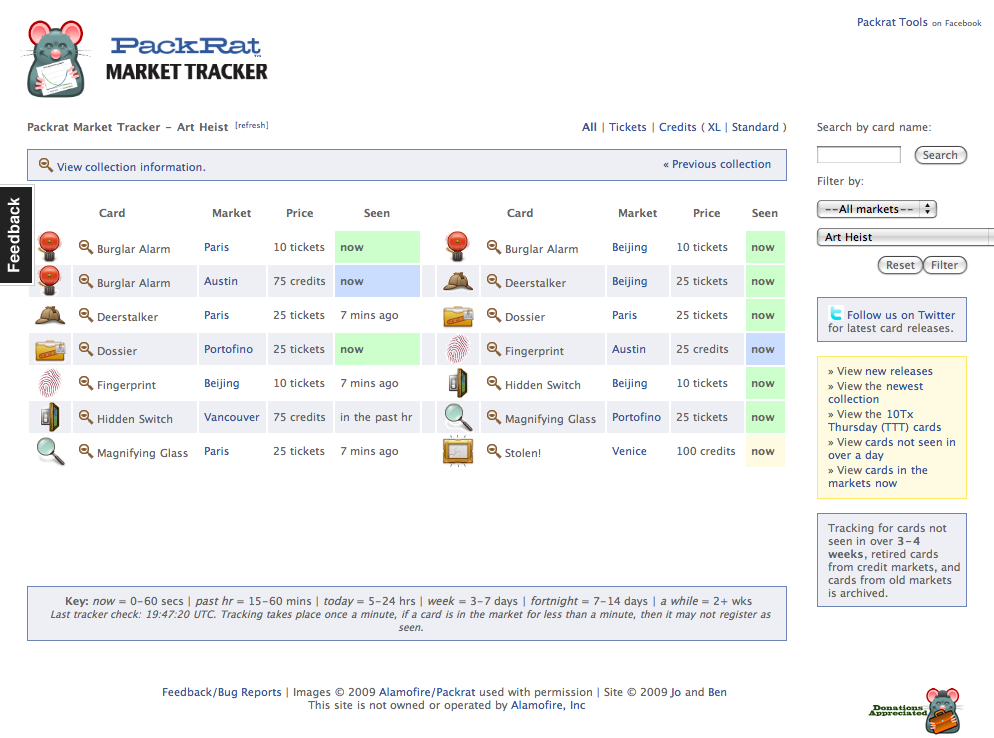Open the Austin market link in the Burglar Alarm row

(221, 281)
